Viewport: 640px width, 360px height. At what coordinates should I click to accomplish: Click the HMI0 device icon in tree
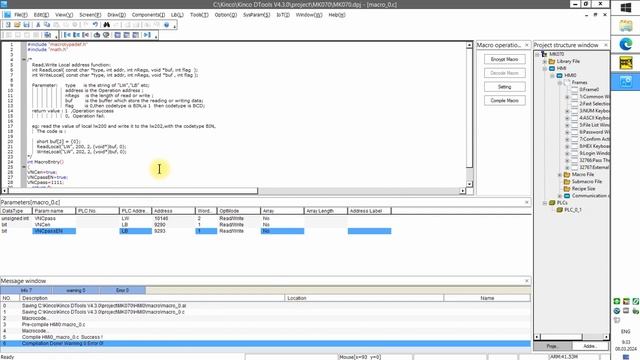click(x=560, y=76)
